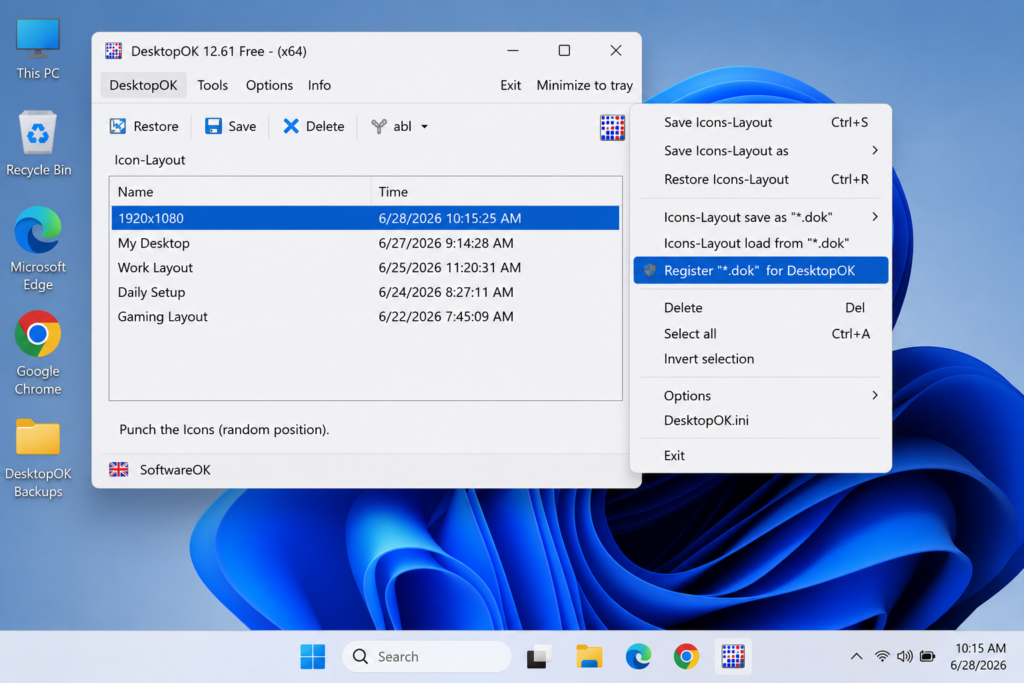Open the Info menu
This screenshot has height=683, width=1024.
point(319,85)
